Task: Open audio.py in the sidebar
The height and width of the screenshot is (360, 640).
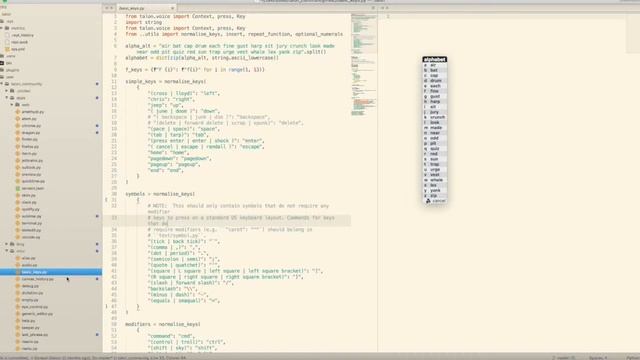Action: point(29,265)
